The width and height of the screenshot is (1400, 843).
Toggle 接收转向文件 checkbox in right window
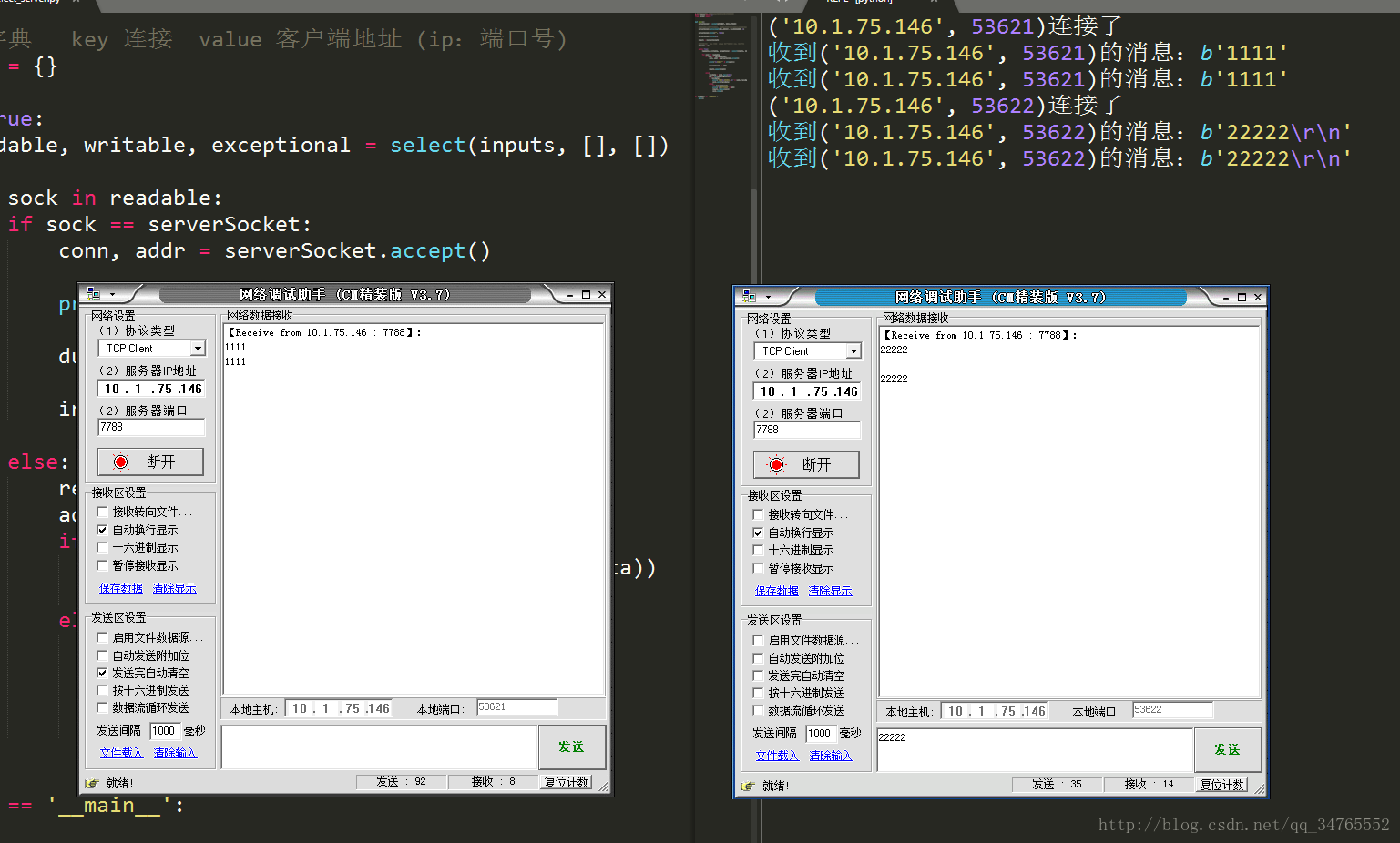[758, 514]
